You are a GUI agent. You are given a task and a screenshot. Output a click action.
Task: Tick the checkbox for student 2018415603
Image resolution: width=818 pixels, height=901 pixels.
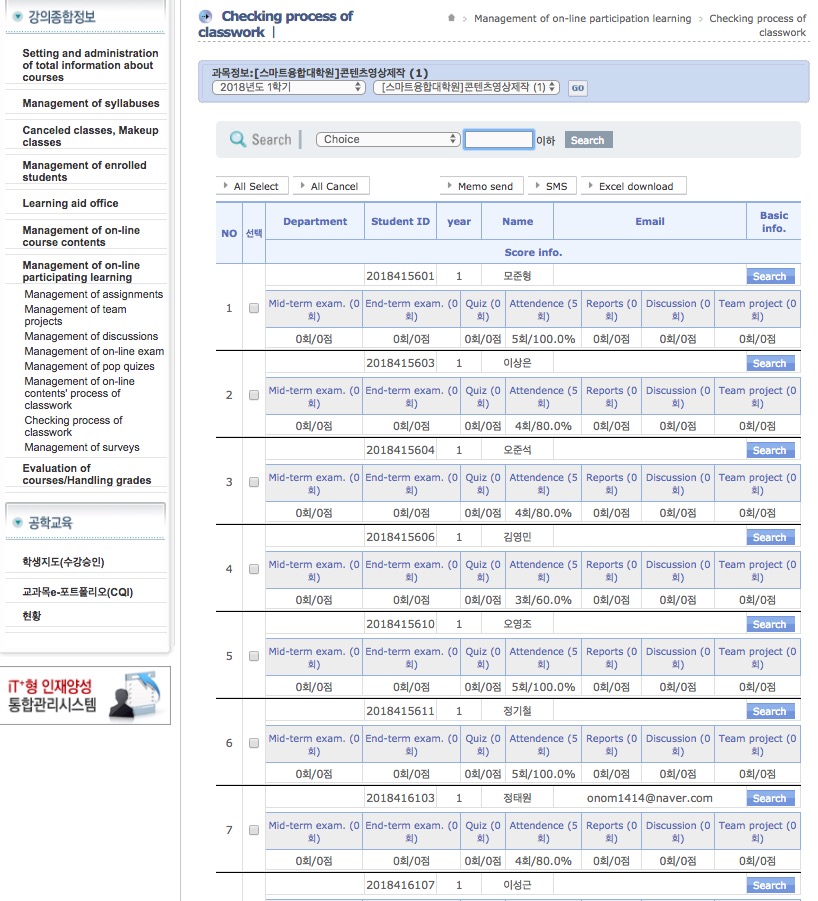[253, 395]
